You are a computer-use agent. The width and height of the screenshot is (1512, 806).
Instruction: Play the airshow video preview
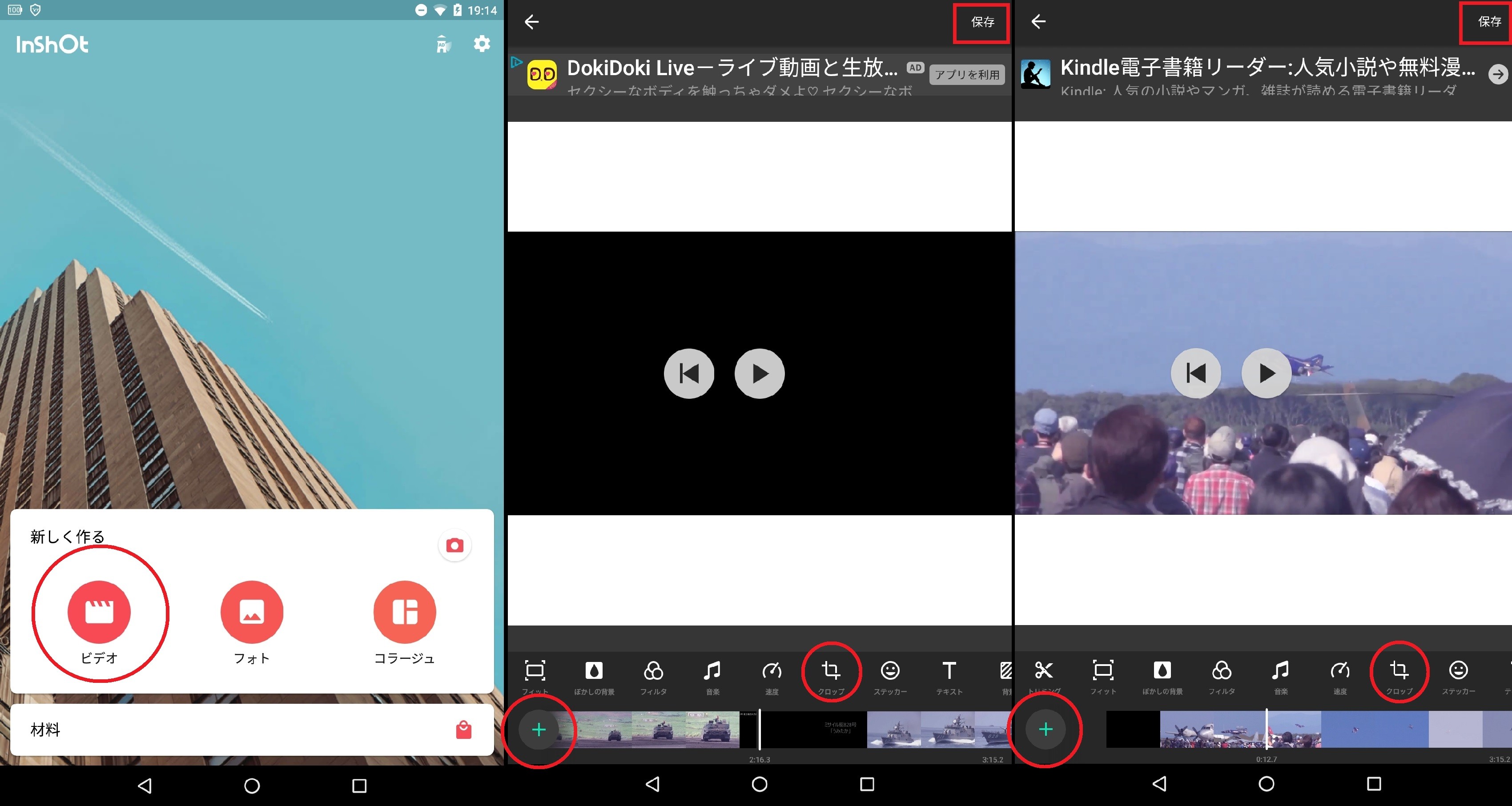click(x=1266, y=373)
